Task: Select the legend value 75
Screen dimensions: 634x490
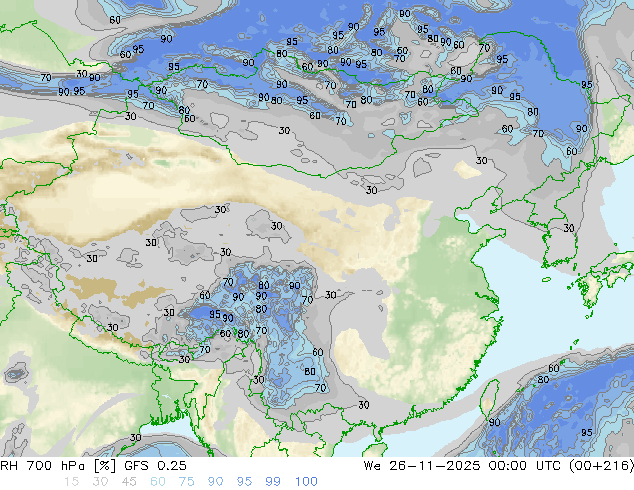Action: point(186,482)
